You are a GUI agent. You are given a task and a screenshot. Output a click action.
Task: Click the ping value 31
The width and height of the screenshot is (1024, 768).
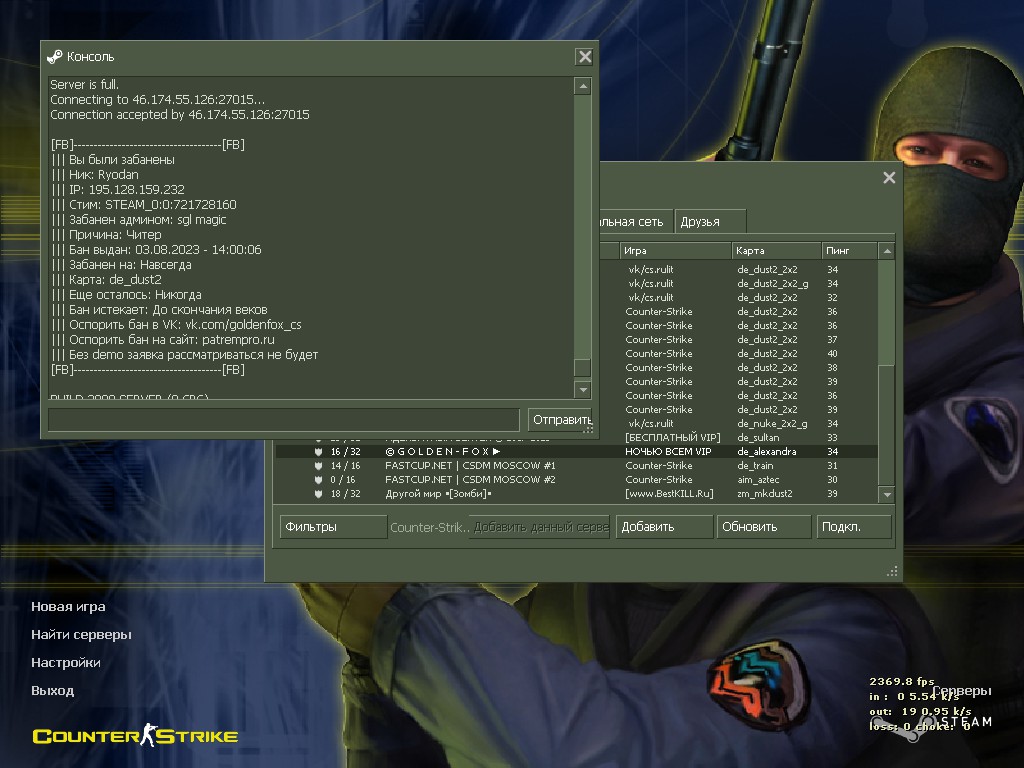pyautogui.click(x=832, y=466)
